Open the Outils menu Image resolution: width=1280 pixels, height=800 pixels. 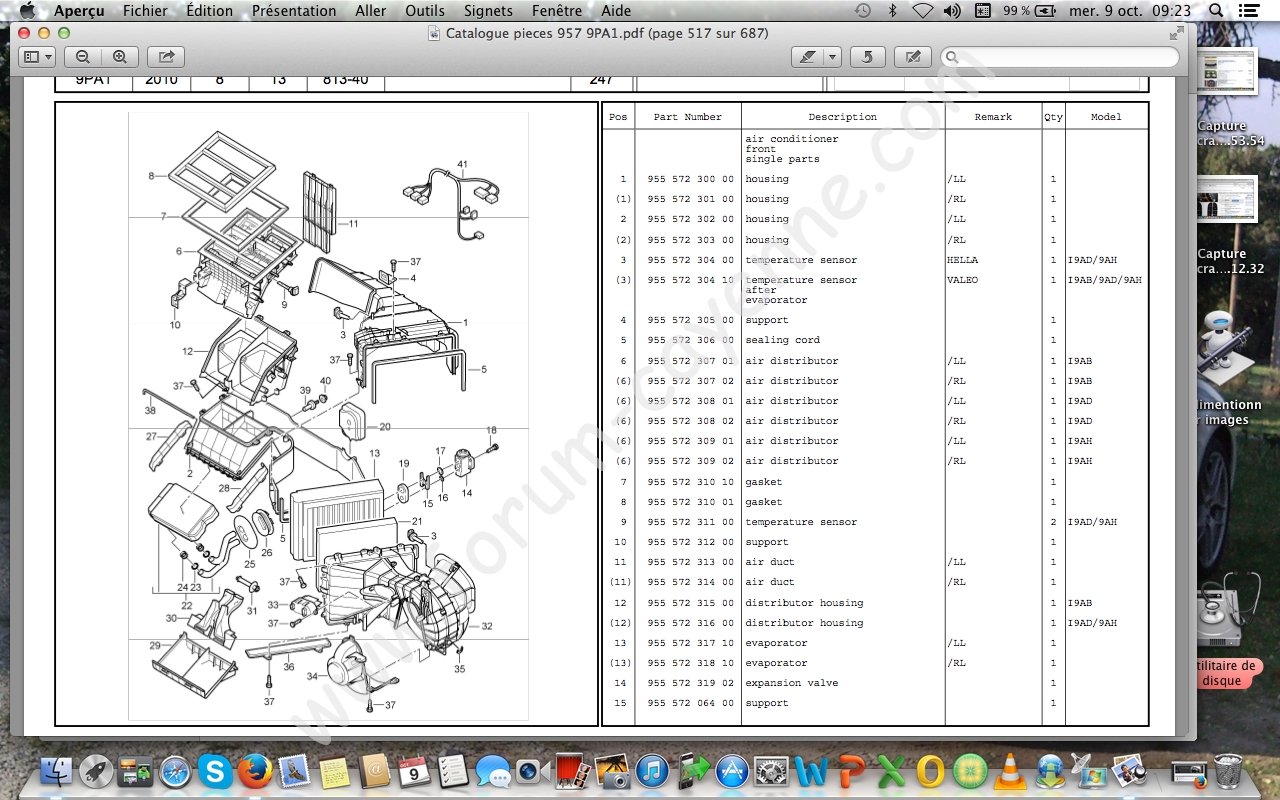point(425,11)
